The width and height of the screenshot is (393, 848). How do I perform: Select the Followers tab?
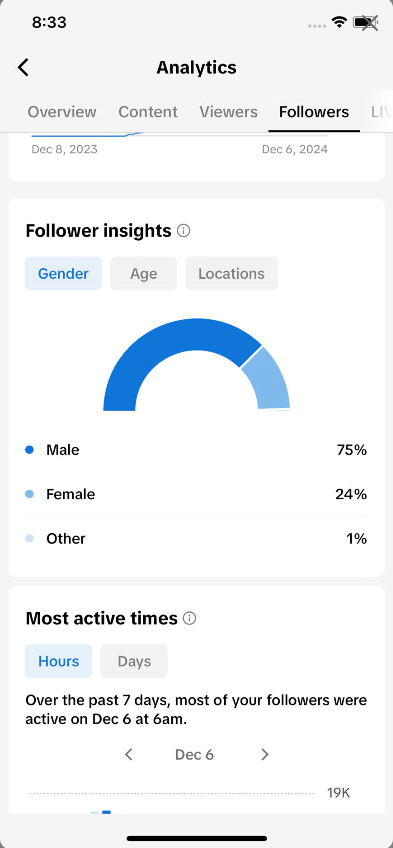[x=314, y=112]
